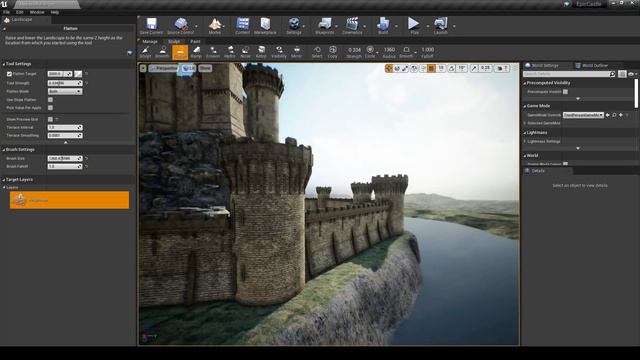
Task: Open the viewport options arrow menu
Action: click(143, 69)
